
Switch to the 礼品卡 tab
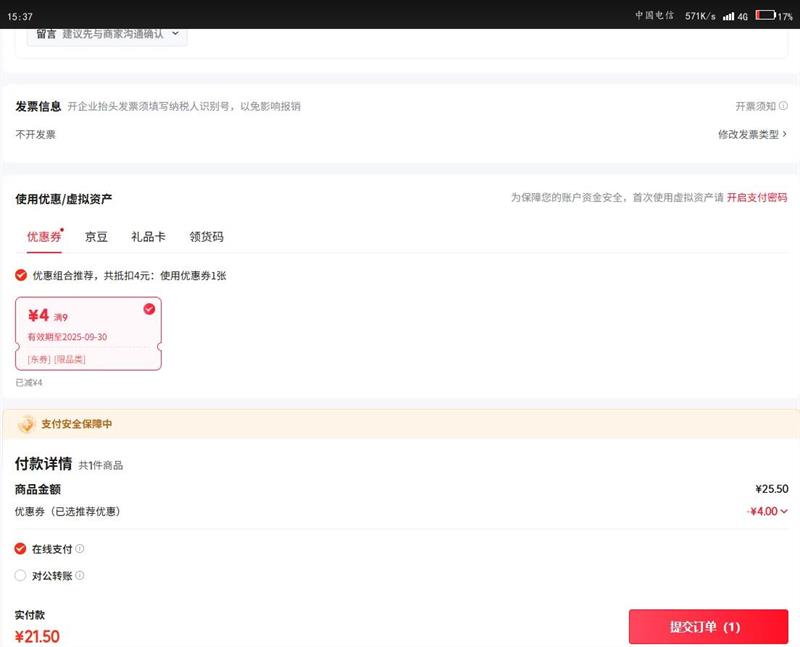tap(148, 237)
